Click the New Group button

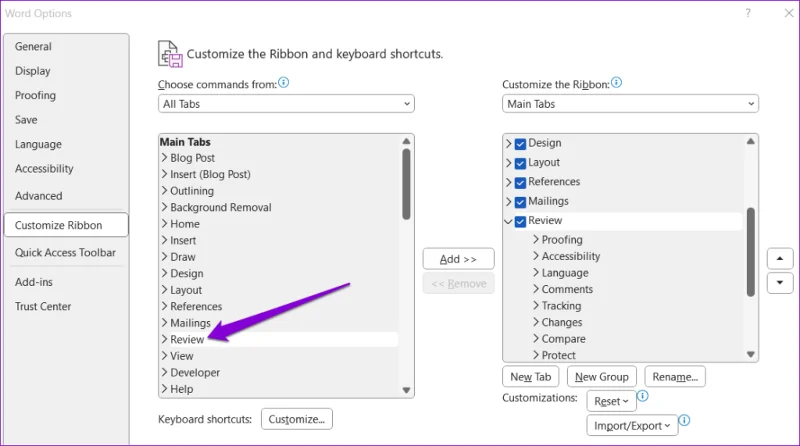click(x=602, y=377)
